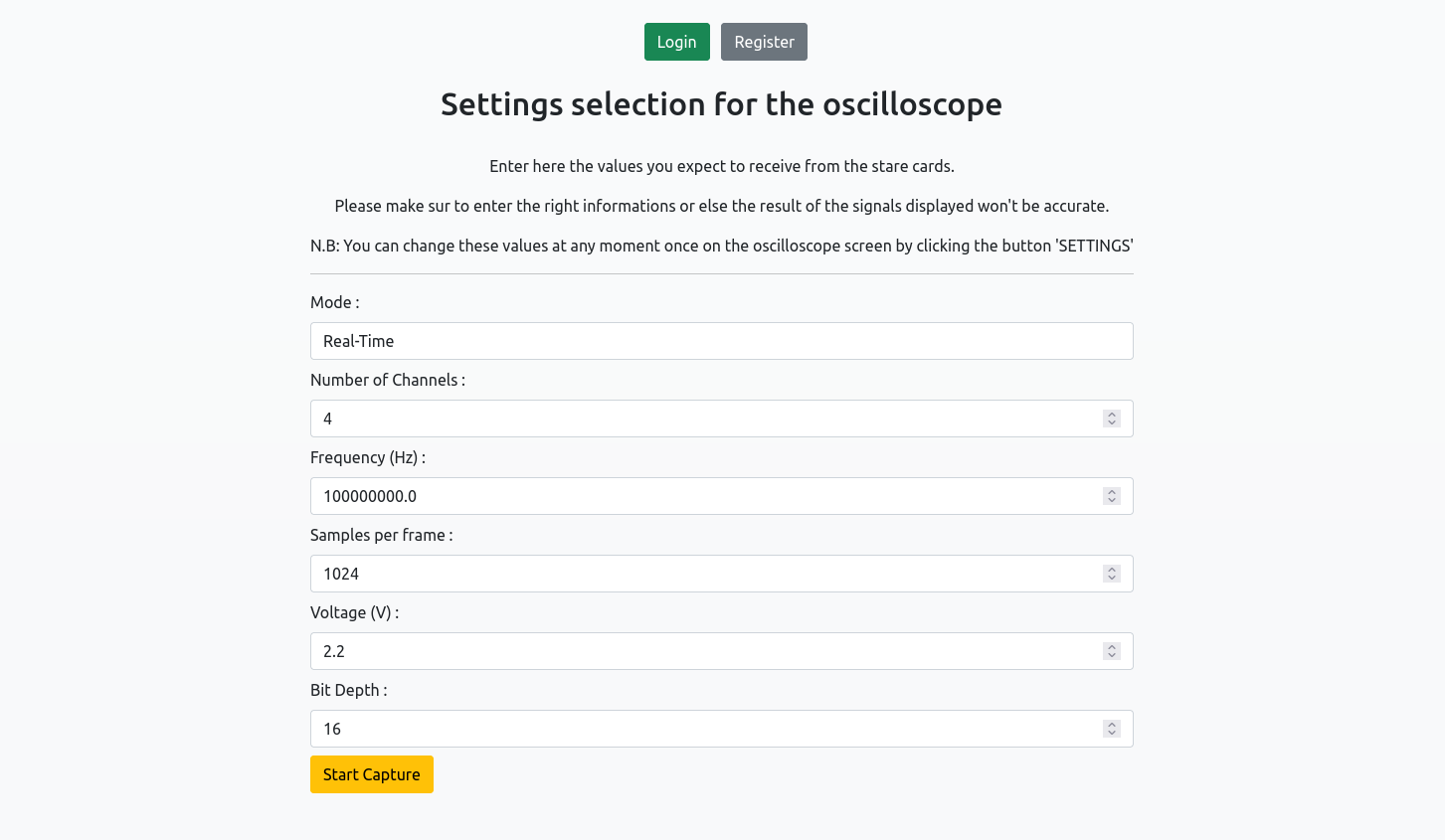Open the Mode dropdown showing Real-Time
Screen dimensions: 1445x840
coord(721,341)
